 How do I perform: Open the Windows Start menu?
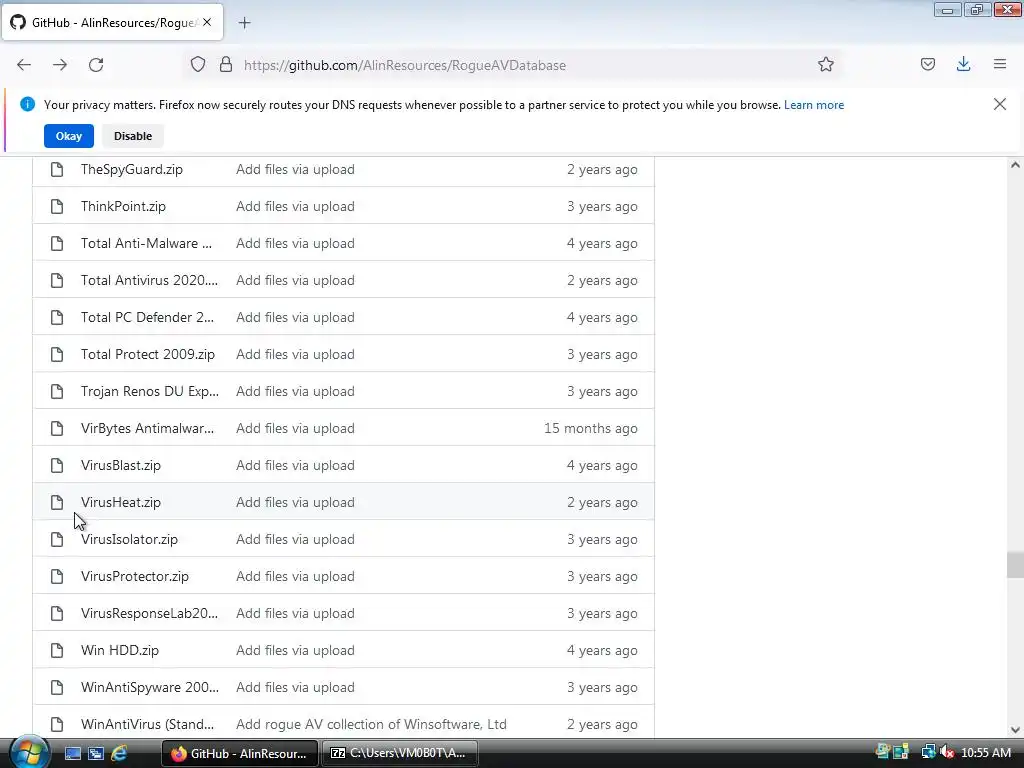coord(27,753)
